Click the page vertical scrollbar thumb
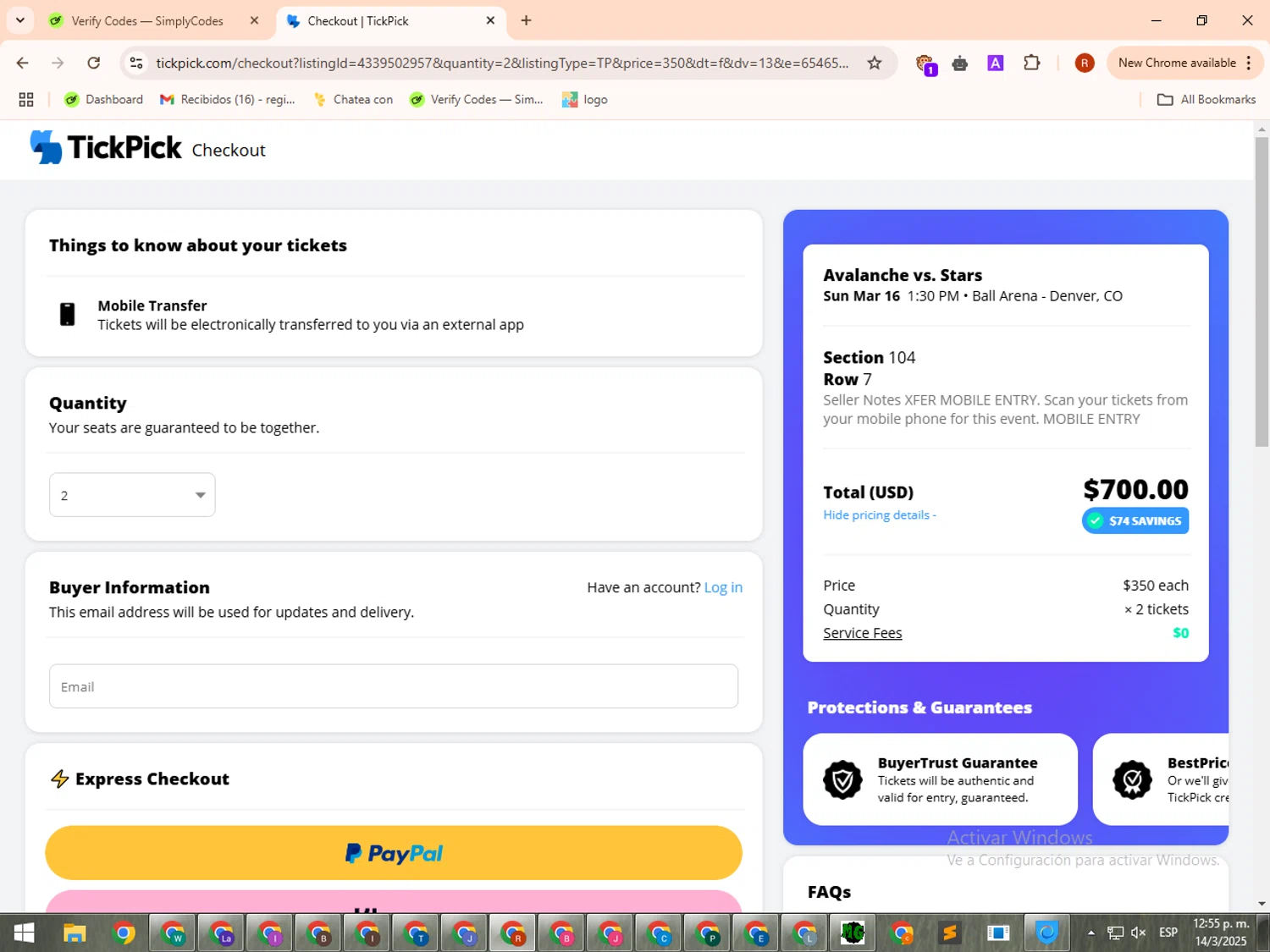 1262,292
